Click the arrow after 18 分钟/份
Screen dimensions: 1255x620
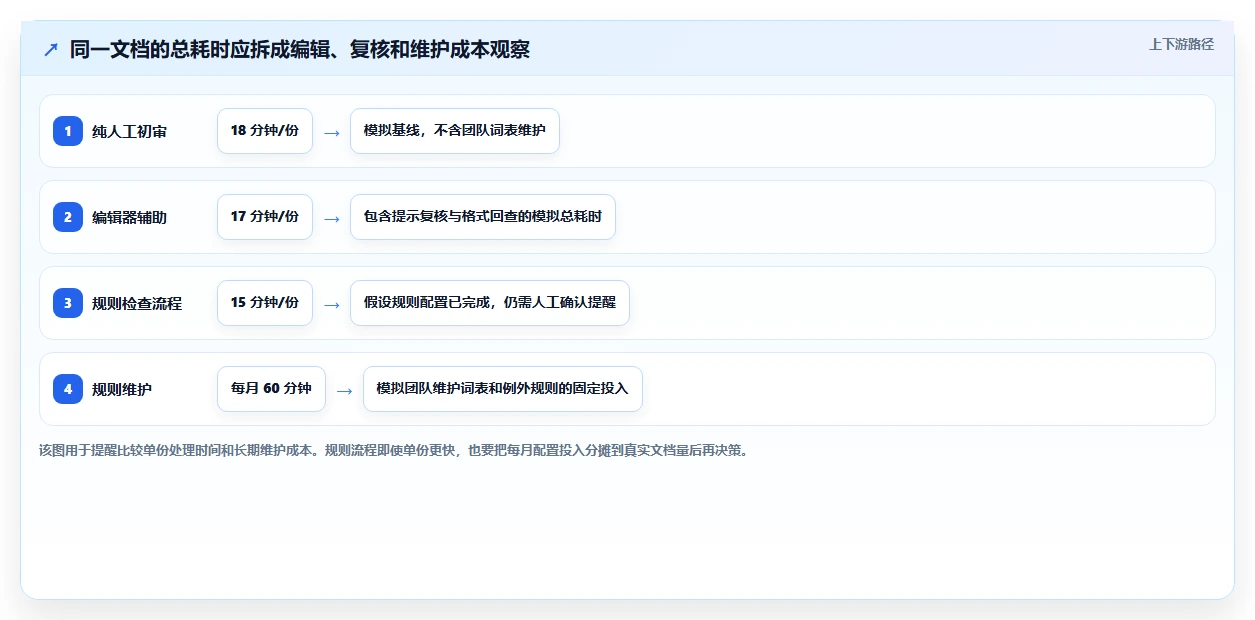[332, 132]
